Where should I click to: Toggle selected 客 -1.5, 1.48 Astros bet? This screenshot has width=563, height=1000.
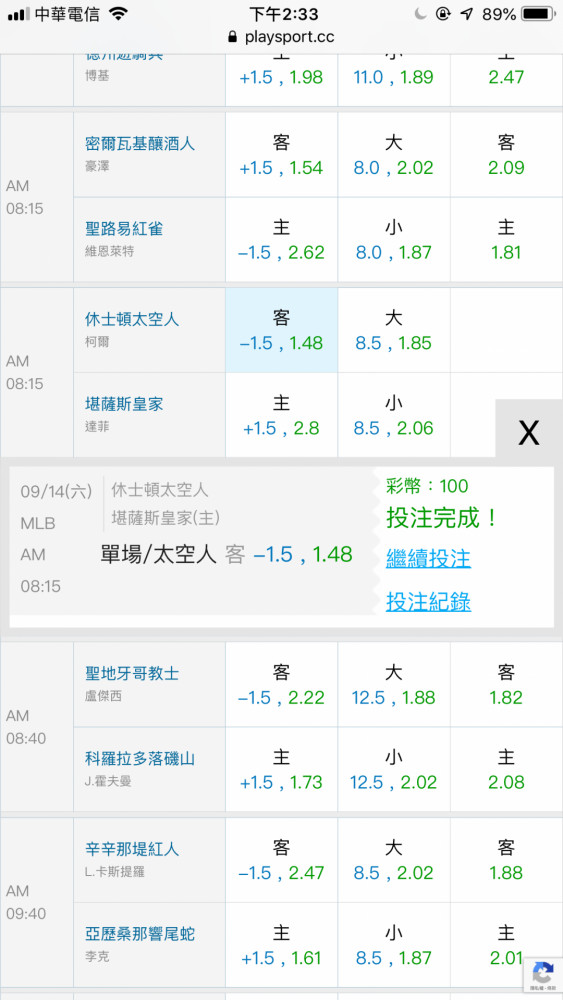[281, 330]
